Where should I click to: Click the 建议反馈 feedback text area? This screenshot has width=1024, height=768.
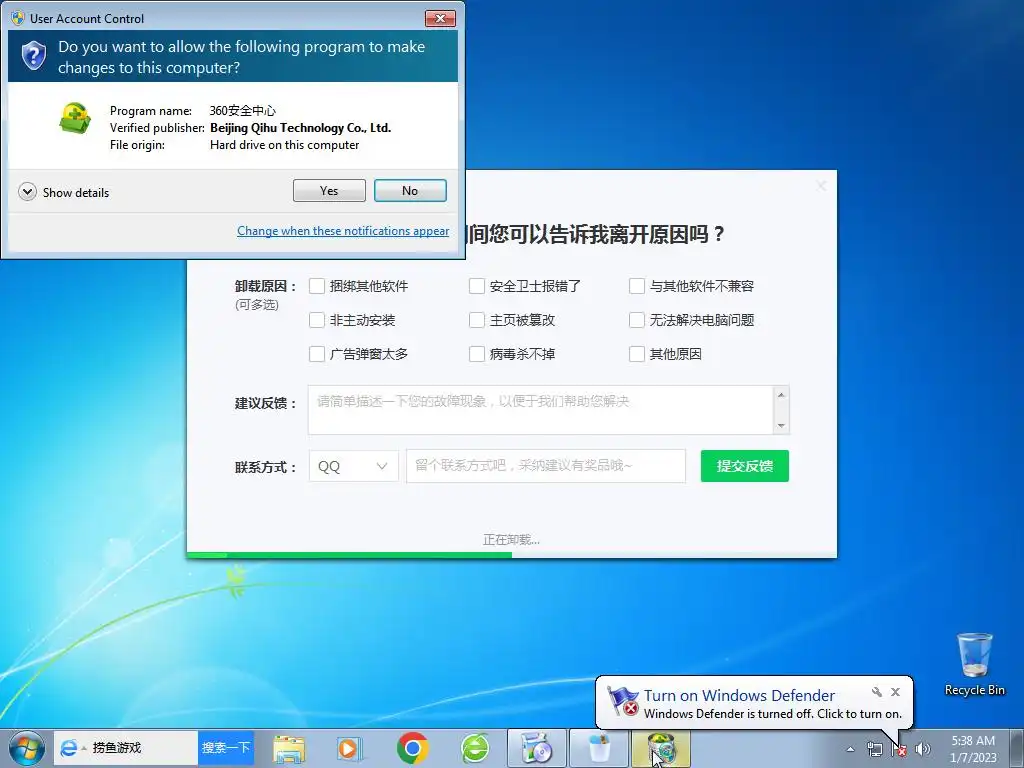click(x=541, y=410)
